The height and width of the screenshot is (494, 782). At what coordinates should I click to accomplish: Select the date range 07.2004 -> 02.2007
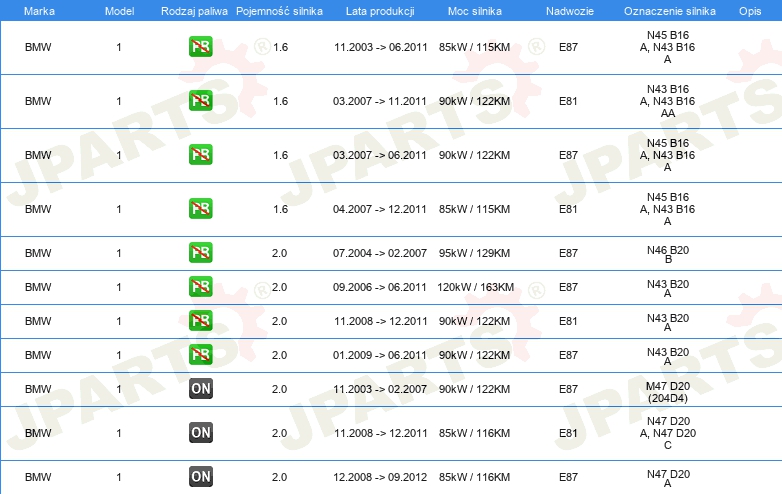tap(379, 253)
